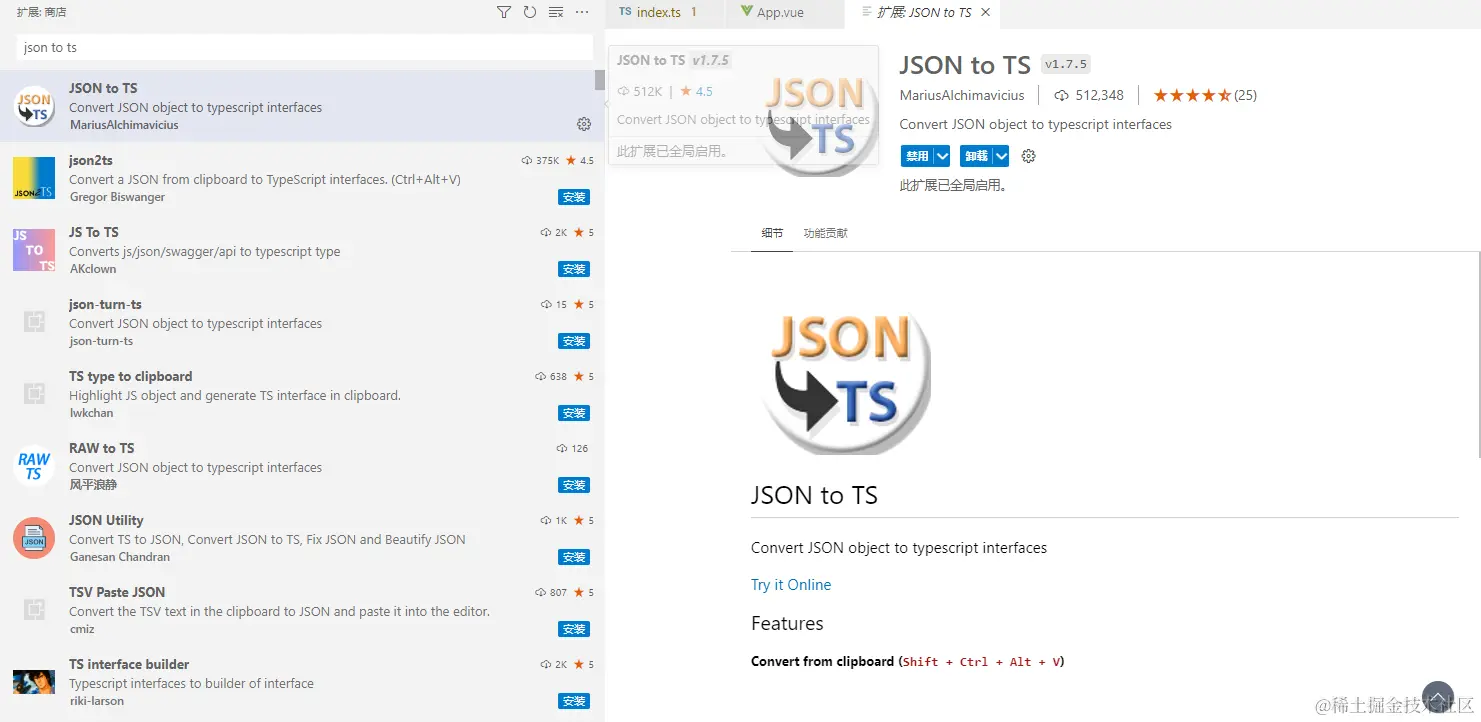This screenshot has height=722, width=1481.
Task: Click the App.vue Vue file icon
Action: 747,12
